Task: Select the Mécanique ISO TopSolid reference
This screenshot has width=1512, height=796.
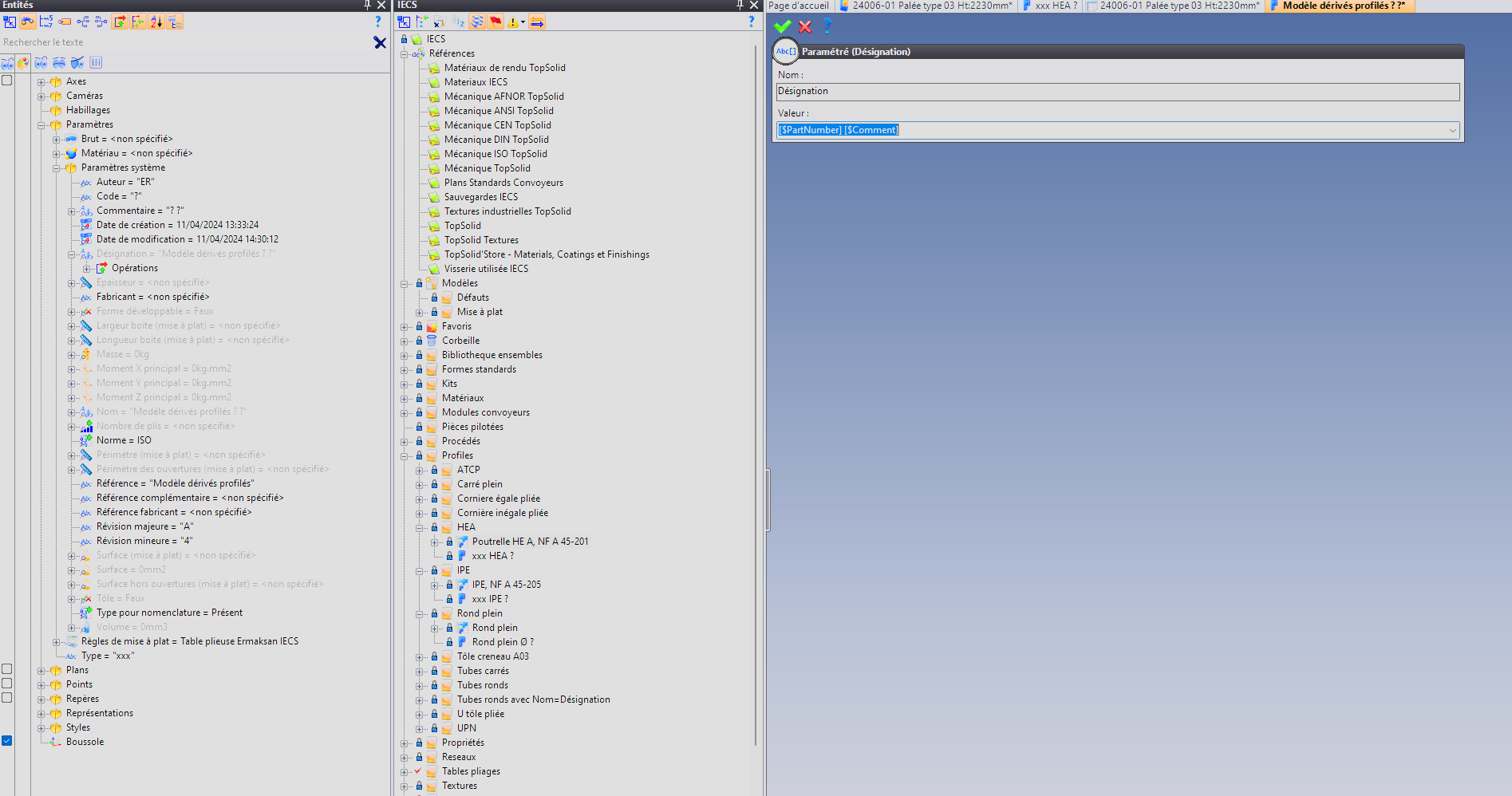Action: [x=495, y=154]
